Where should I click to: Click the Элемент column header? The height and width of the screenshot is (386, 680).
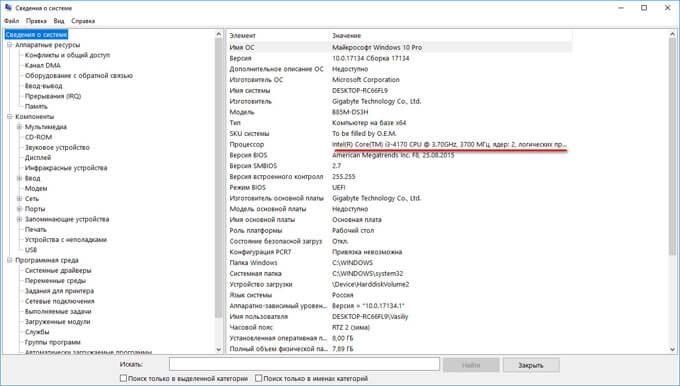pos(278,36)
